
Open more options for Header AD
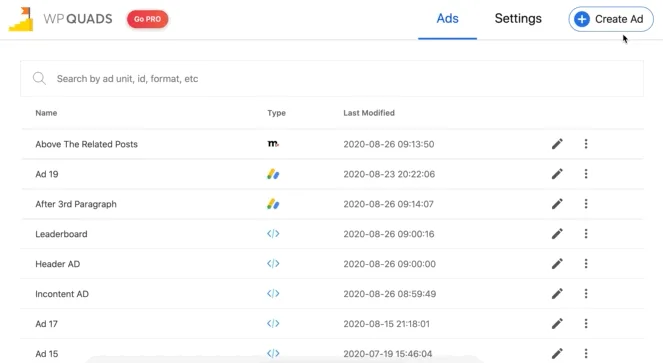(586, 264)
